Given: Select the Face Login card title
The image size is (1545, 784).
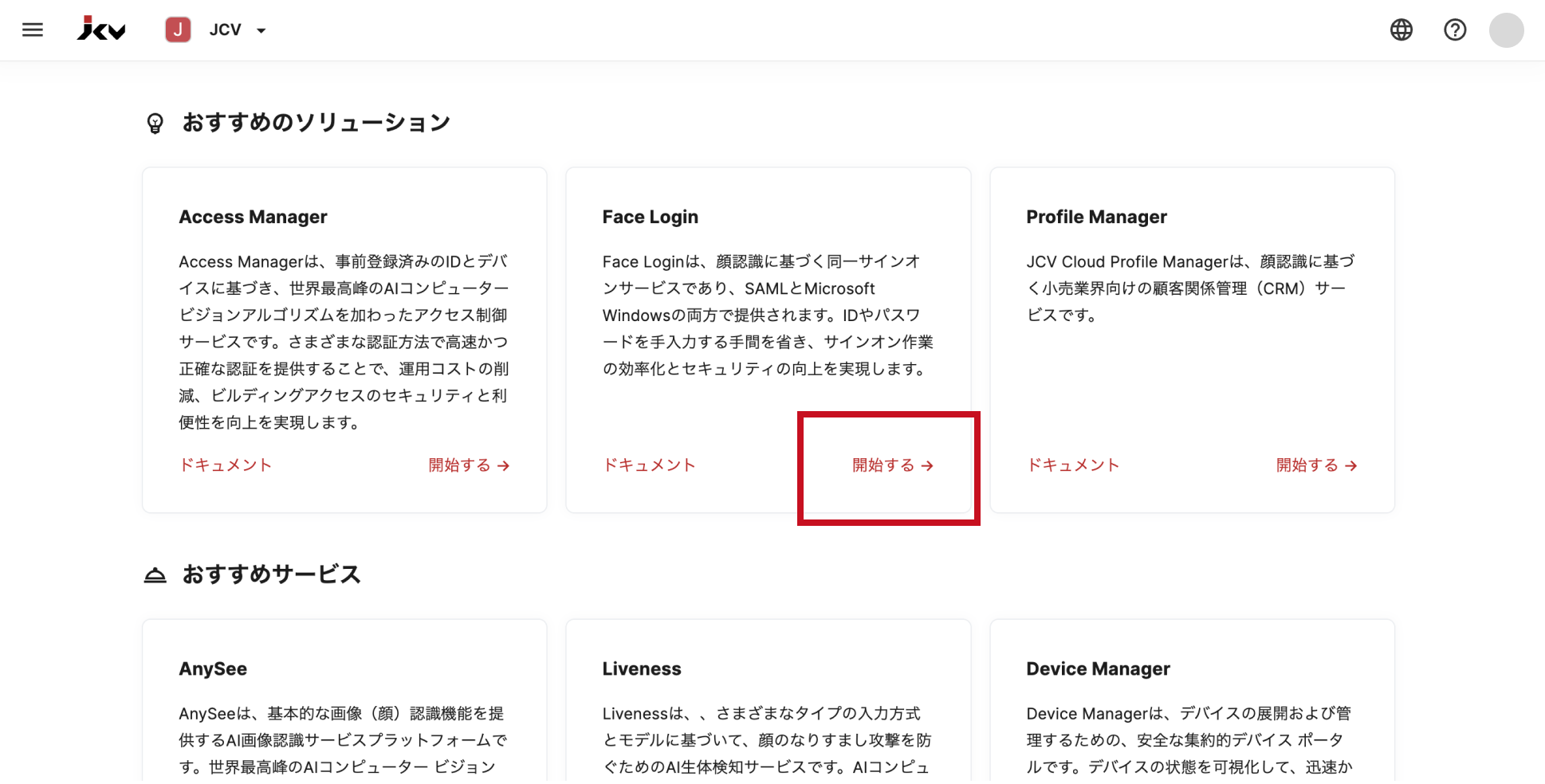Looking at the screenshot, I should pos(651,217).
